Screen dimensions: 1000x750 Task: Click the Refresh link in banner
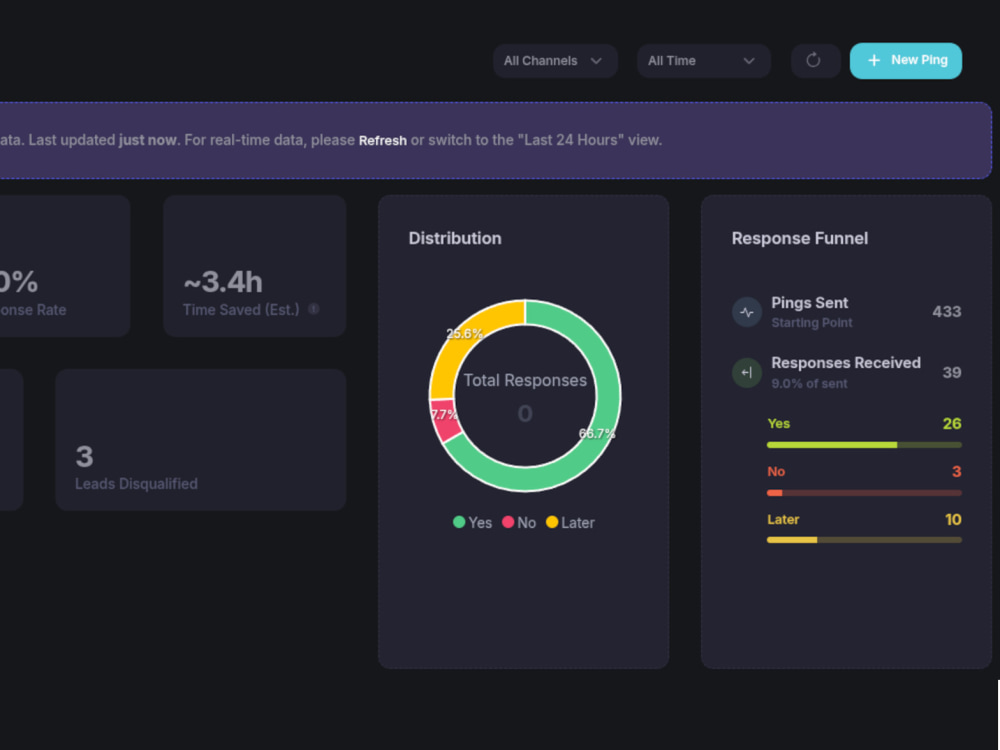(x=383, y=140)
